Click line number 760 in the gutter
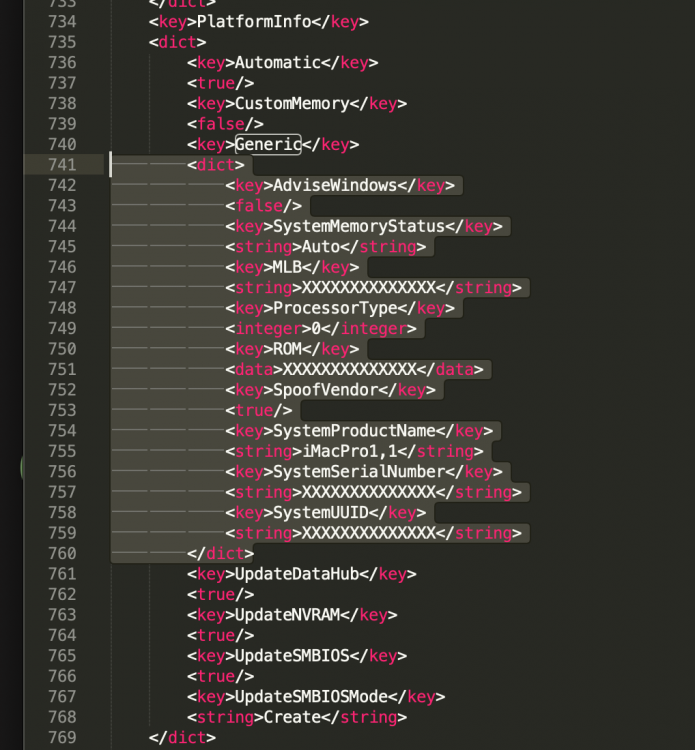This screenshot has width=695, height=750. (x=62, y=554)
